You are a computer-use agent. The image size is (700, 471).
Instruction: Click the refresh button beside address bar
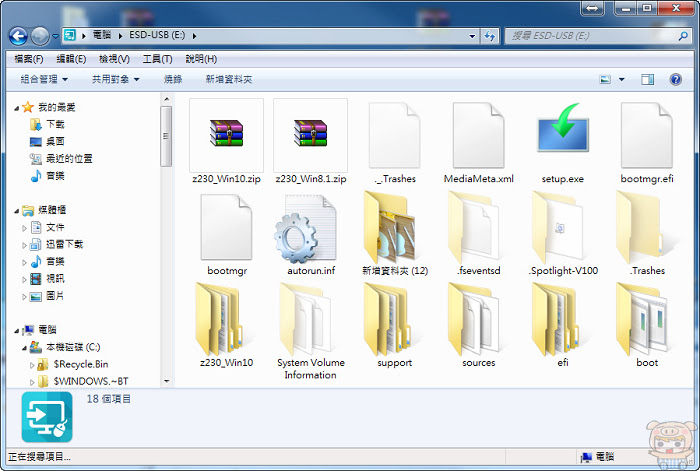(490, 36)
